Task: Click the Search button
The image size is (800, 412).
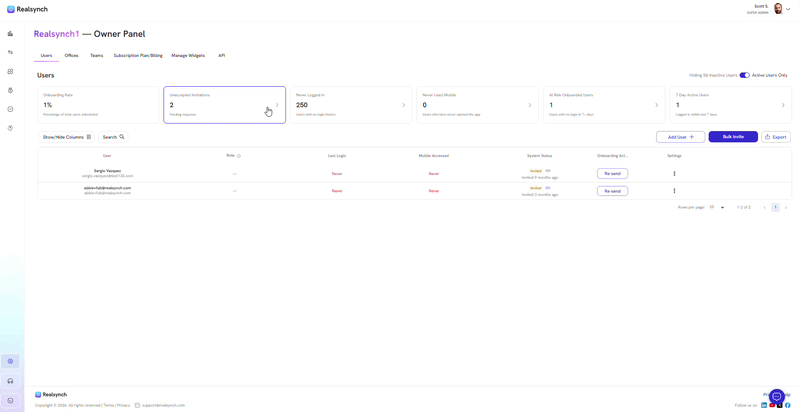Action: coord(113,137)
